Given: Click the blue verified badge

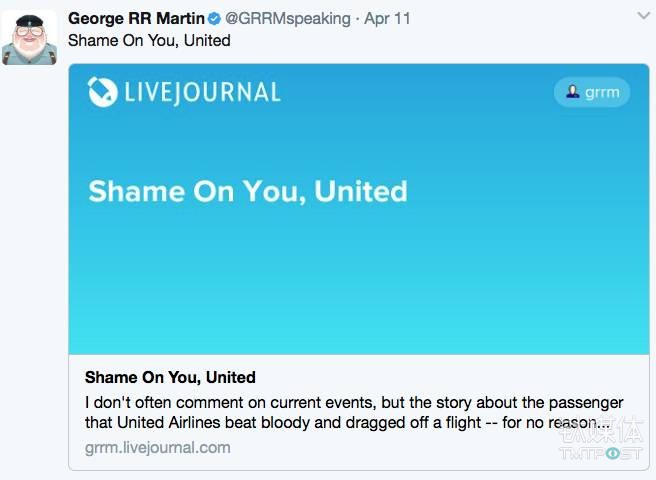Looking at the screenshot, I should click(x=214, y=18).
